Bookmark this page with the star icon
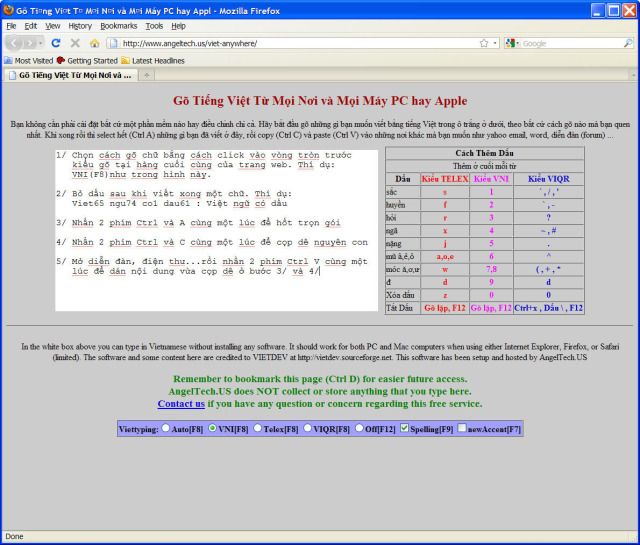This screenshot has height=545, width=640. (482, 43)
